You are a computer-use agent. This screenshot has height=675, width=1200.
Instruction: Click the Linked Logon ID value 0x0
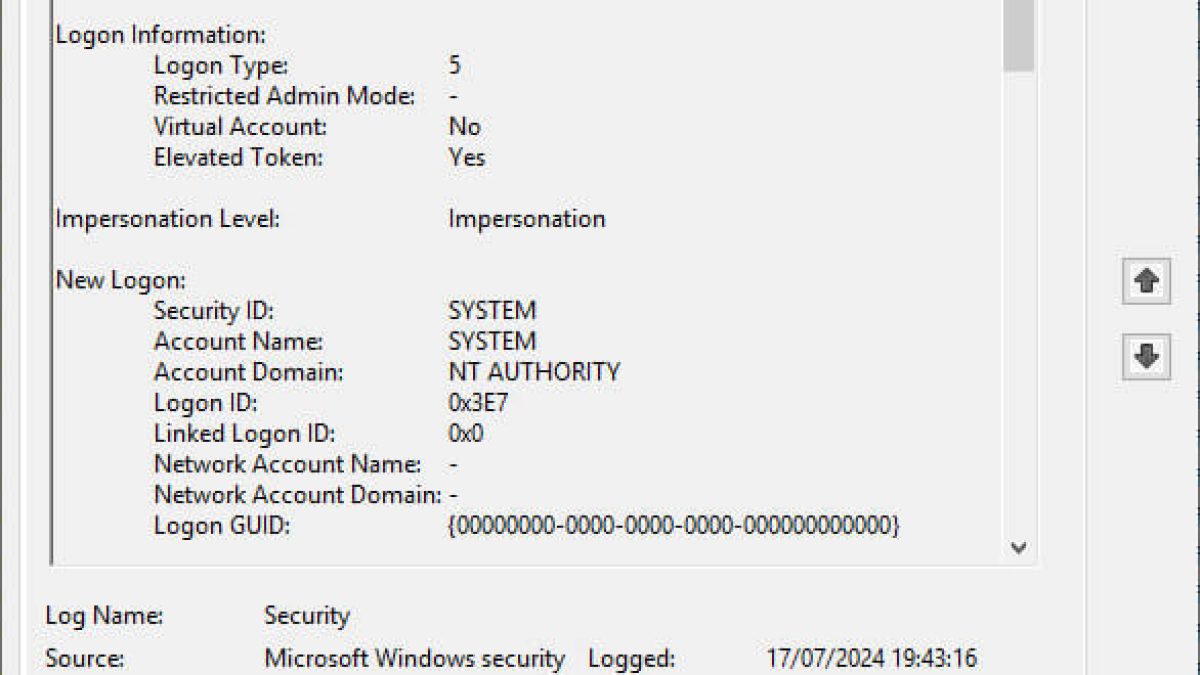(466, 434)
